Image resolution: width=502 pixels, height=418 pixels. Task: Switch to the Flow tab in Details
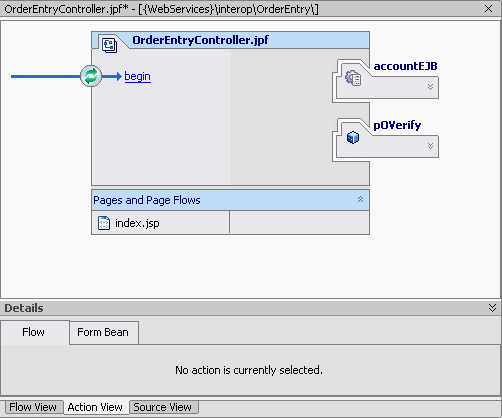point(35,332)
